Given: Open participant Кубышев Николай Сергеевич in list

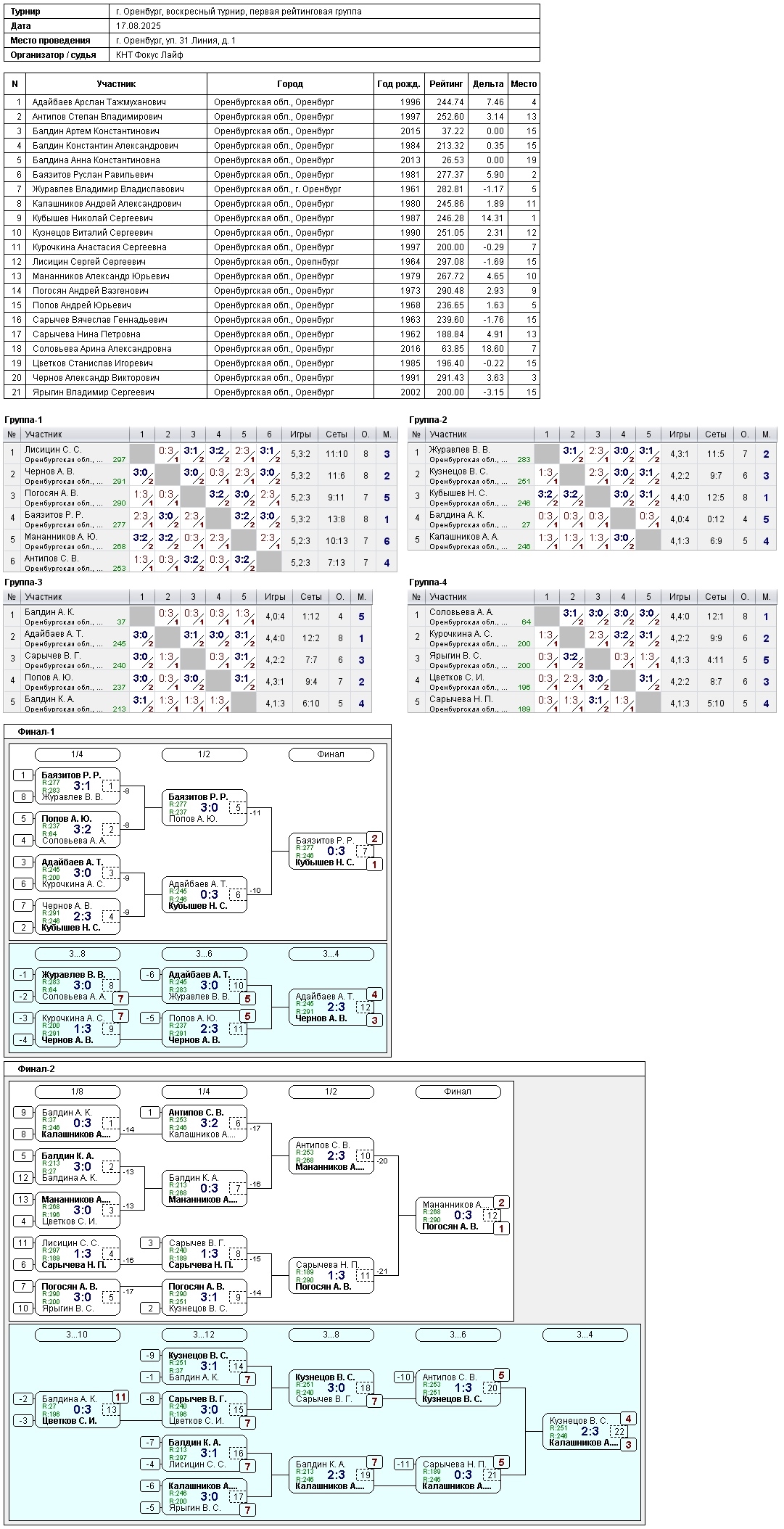Looking at the screenshot, I should pos(92,218).
